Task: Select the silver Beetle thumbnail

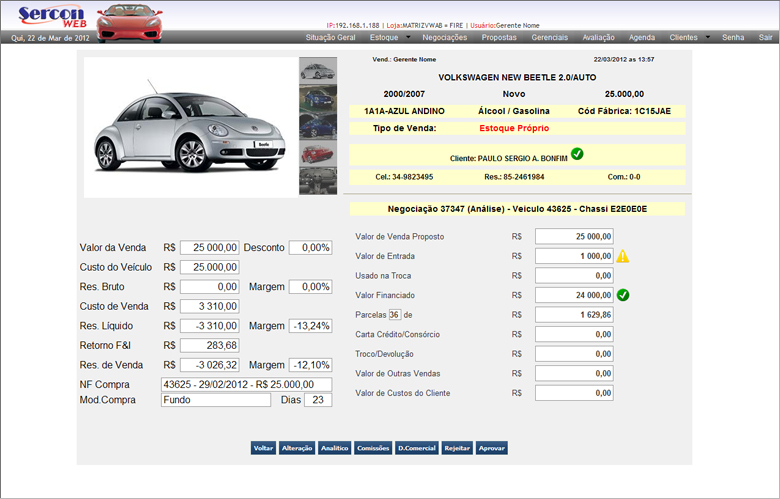Action: (x=318, y=71)
